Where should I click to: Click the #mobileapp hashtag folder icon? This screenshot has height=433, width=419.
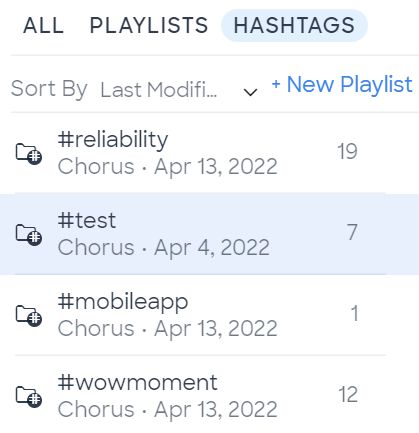(29, 316)
